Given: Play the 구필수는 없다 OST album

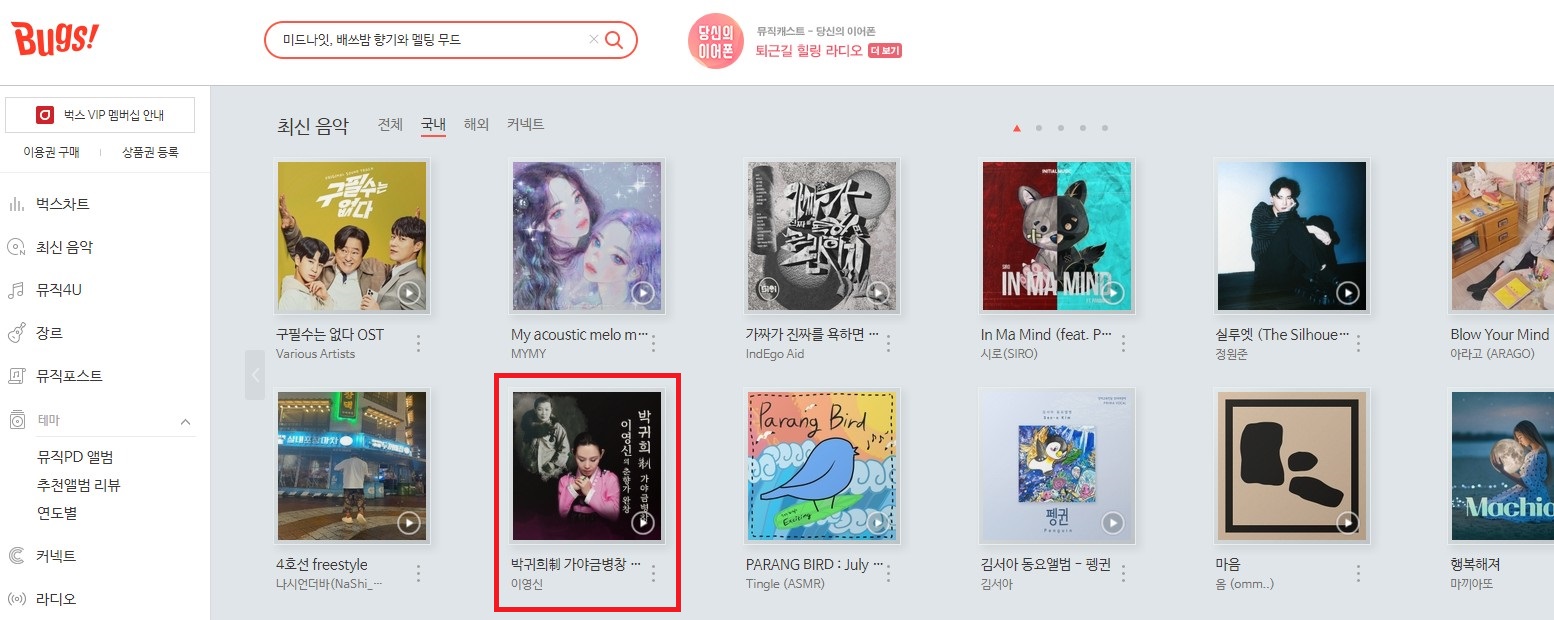Looking at the screenshot, I should (408, 293).
